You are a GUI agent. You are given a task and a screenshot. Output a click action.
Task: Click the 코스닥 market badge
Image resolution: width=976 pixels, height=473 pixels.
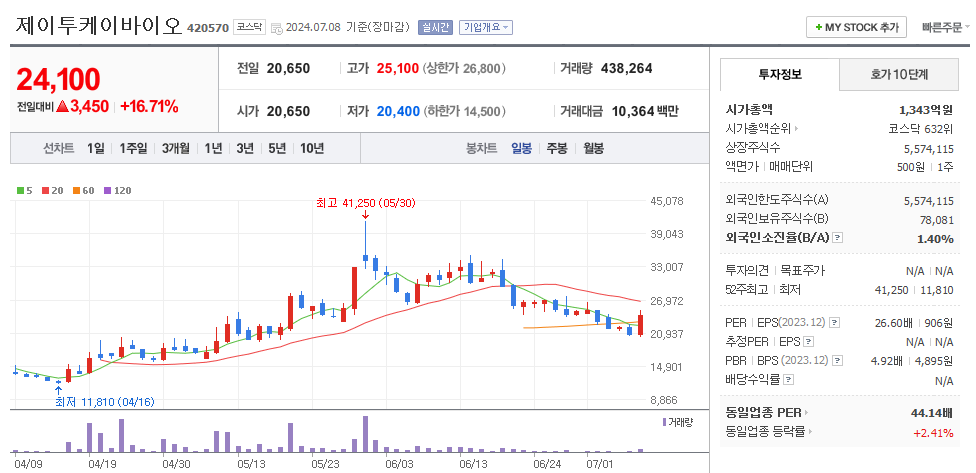click(250, 27)
